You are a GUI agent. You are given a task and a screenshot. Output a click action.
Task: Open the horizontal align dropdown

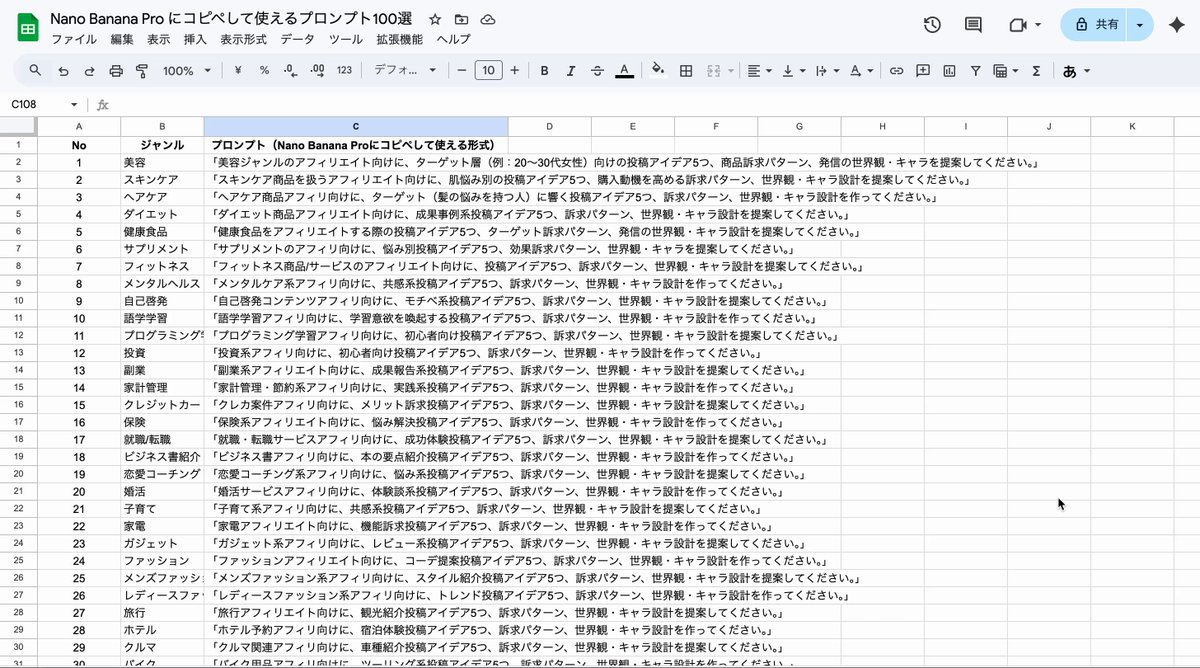tap(760, 71)
